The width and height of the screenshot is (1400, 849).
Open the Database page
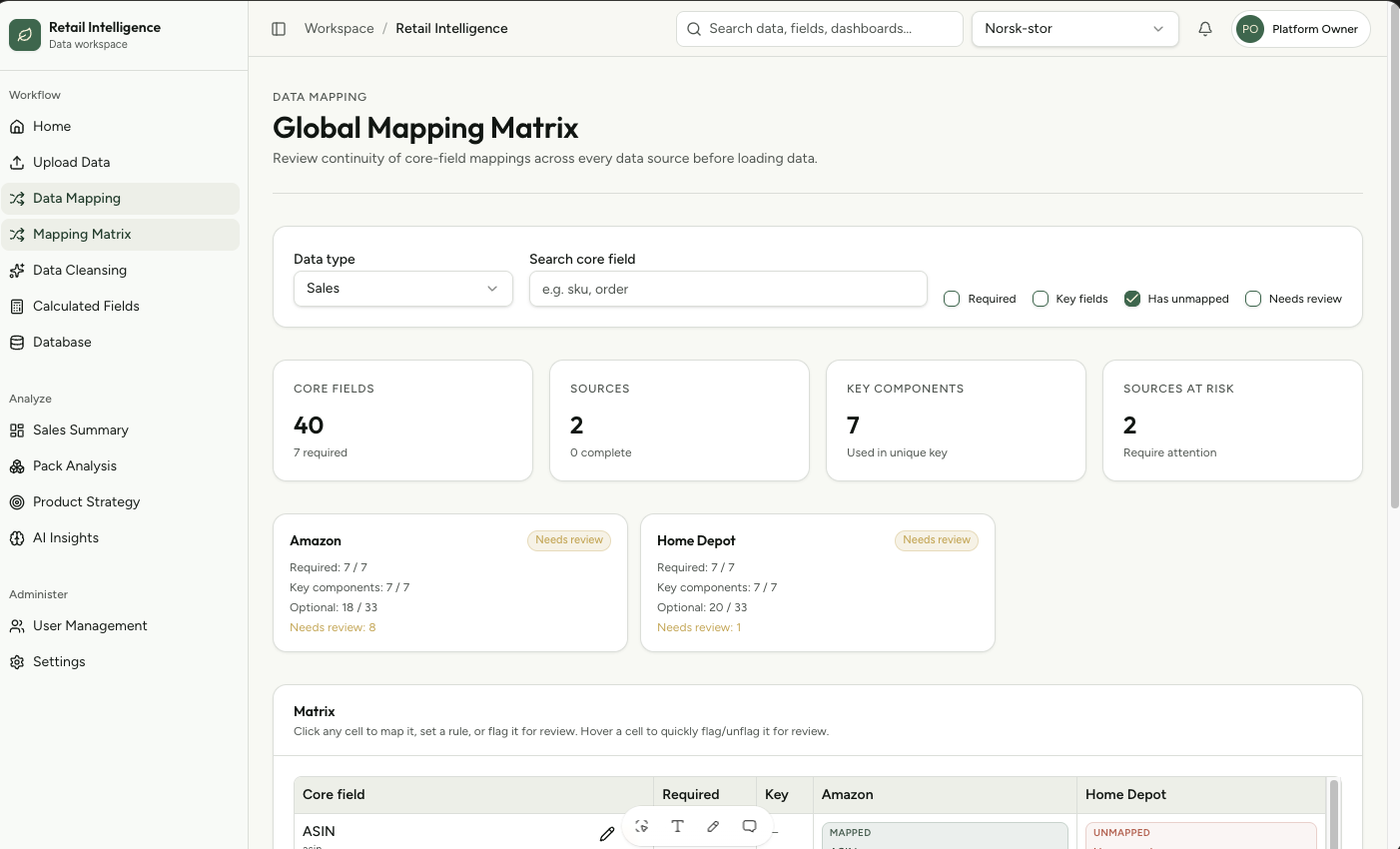(x=120, y=343)
